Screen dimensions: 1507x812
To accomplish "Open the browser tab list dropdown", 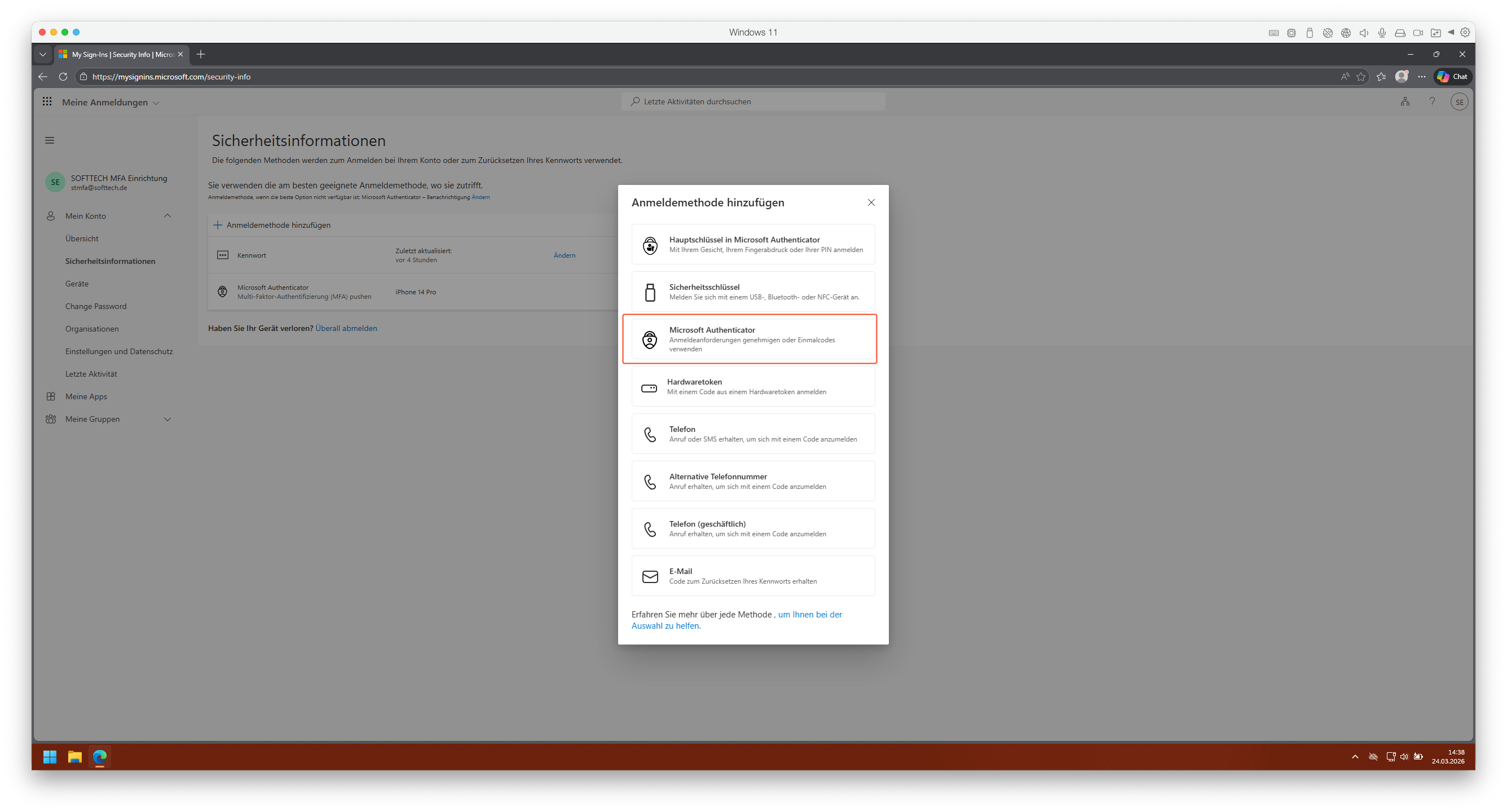I will pyautogui.click(x=43, y=54).
